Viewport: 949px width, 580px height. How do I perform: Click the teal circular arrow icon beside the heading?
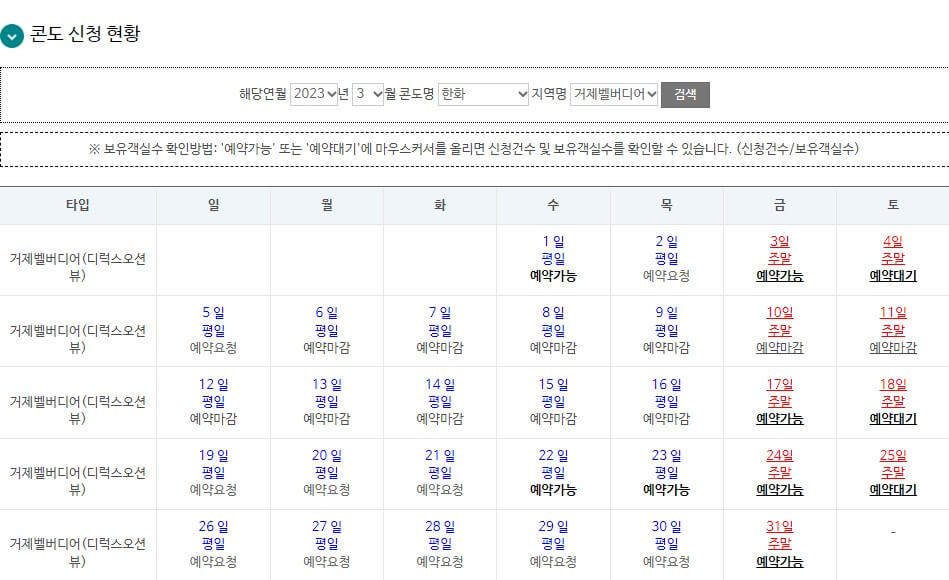tap(12, 36)
